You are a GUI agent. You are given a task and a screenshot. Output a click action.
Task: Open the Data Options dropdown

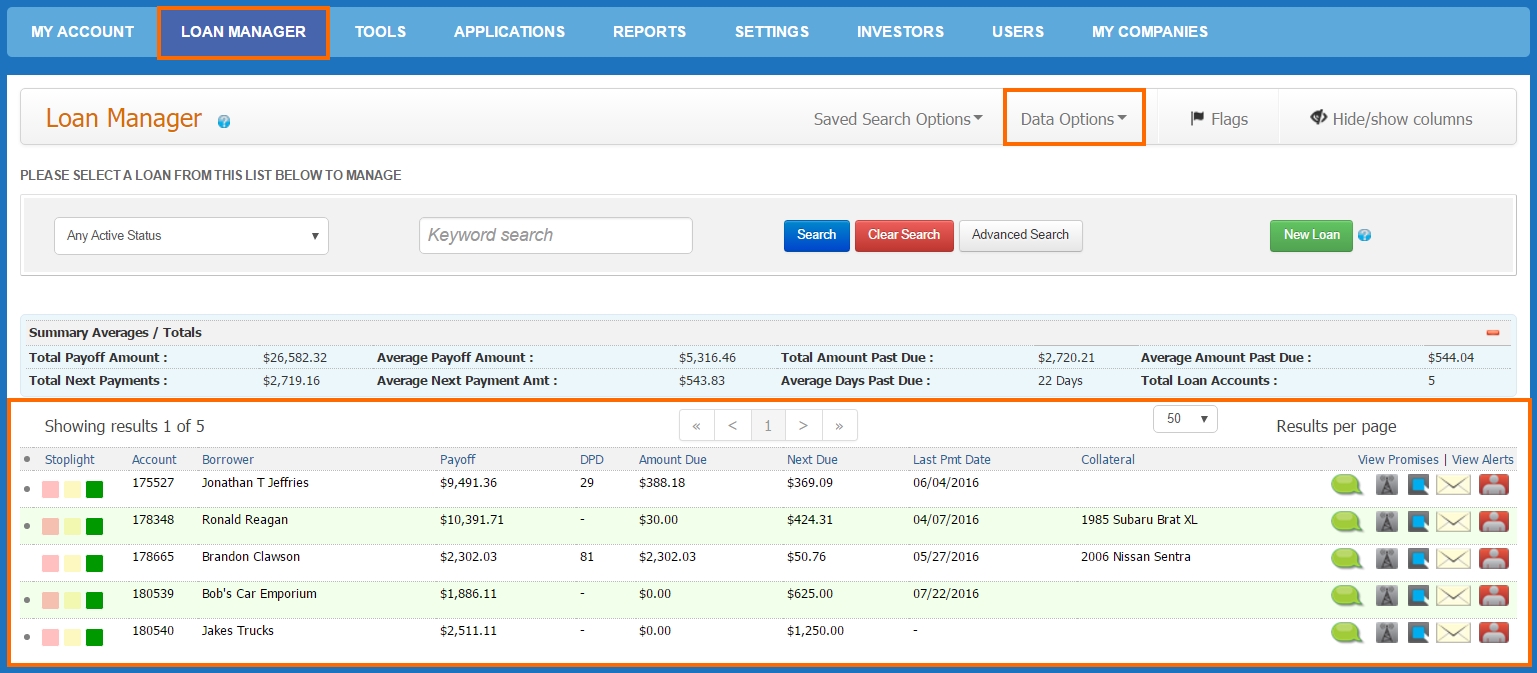click(1074, 117)
